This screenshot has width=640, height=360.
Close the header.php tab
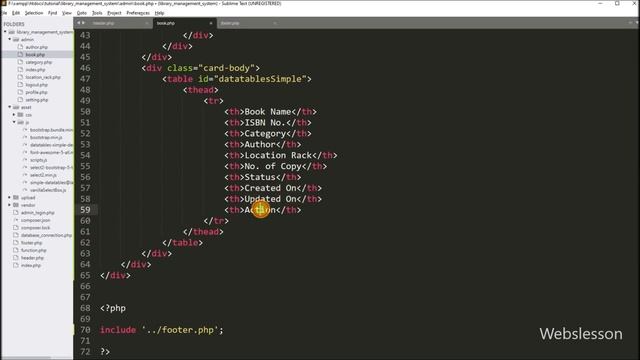147,23
